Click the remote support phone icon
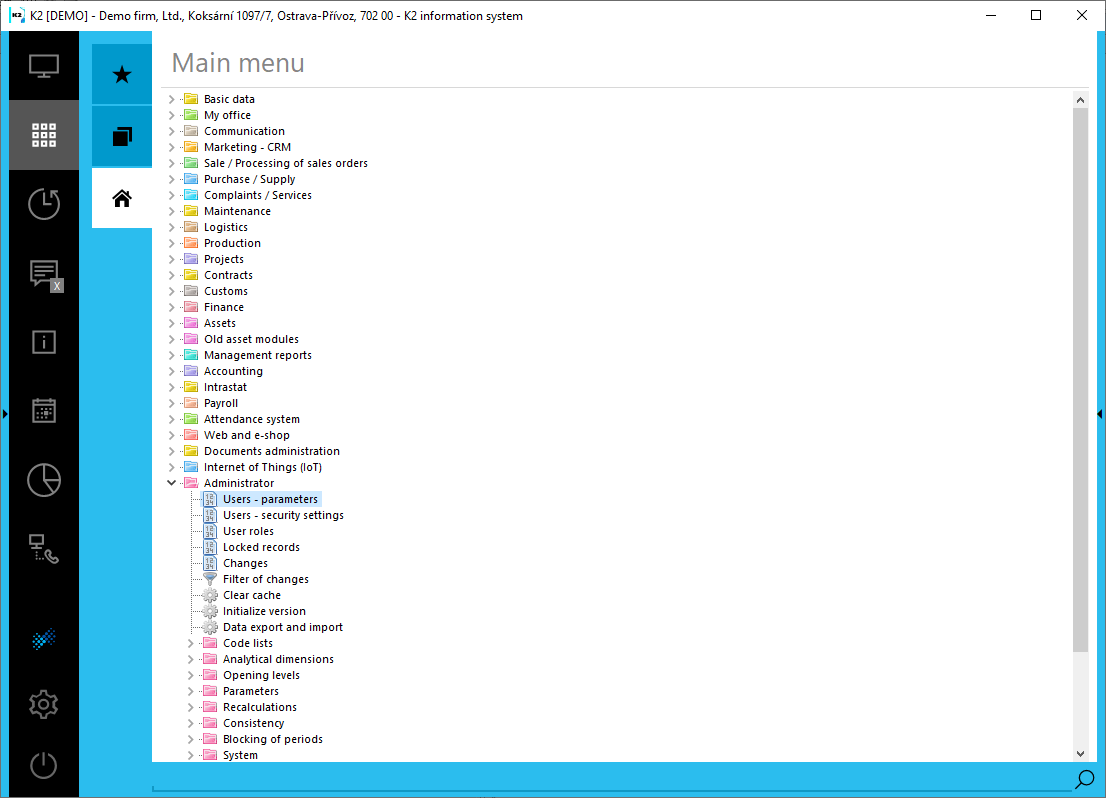Viewport: 1106px width, 798px height. [x=44, y=549]
